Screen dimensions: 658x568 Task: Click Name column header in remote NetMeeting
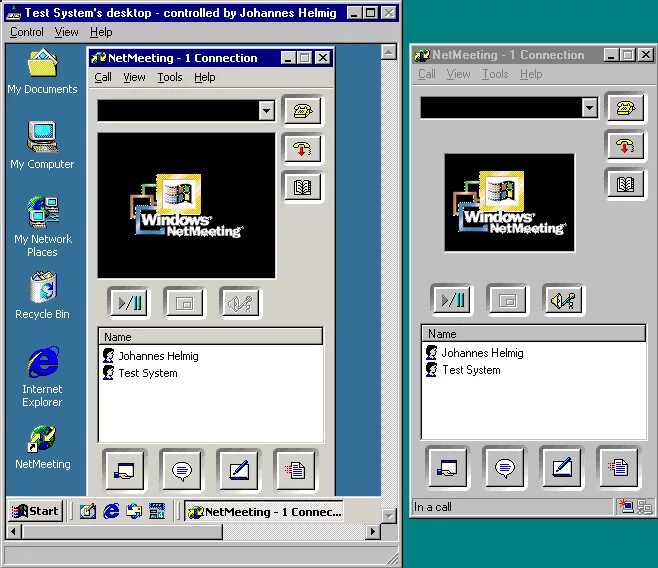coord(211,337)
